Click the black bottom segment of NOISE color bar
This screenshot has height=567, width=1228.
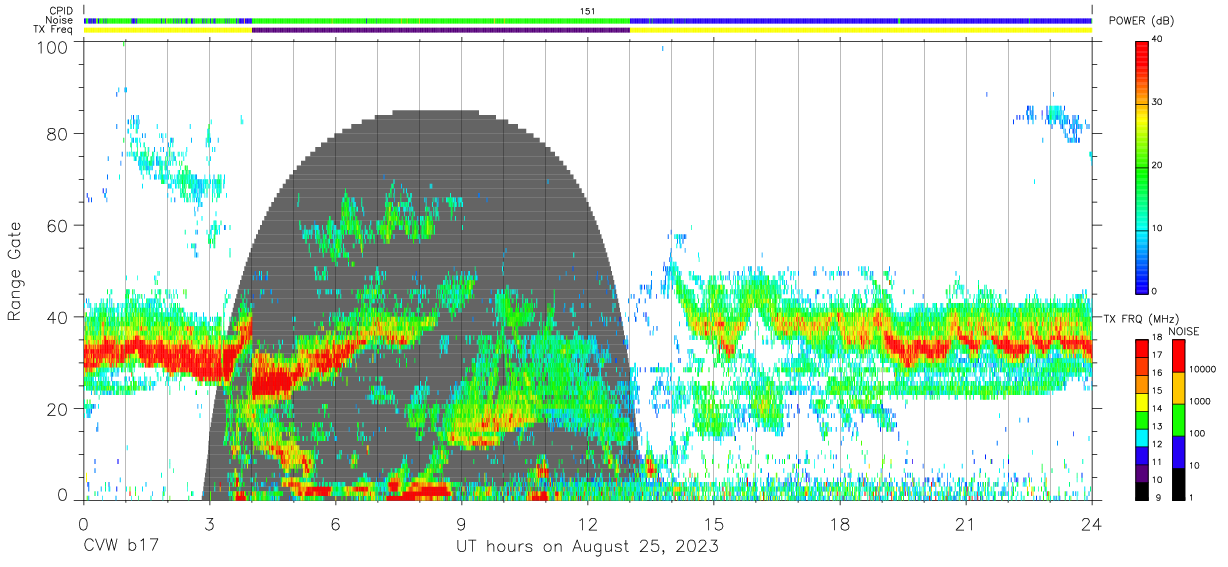[x=1179, y=483]
